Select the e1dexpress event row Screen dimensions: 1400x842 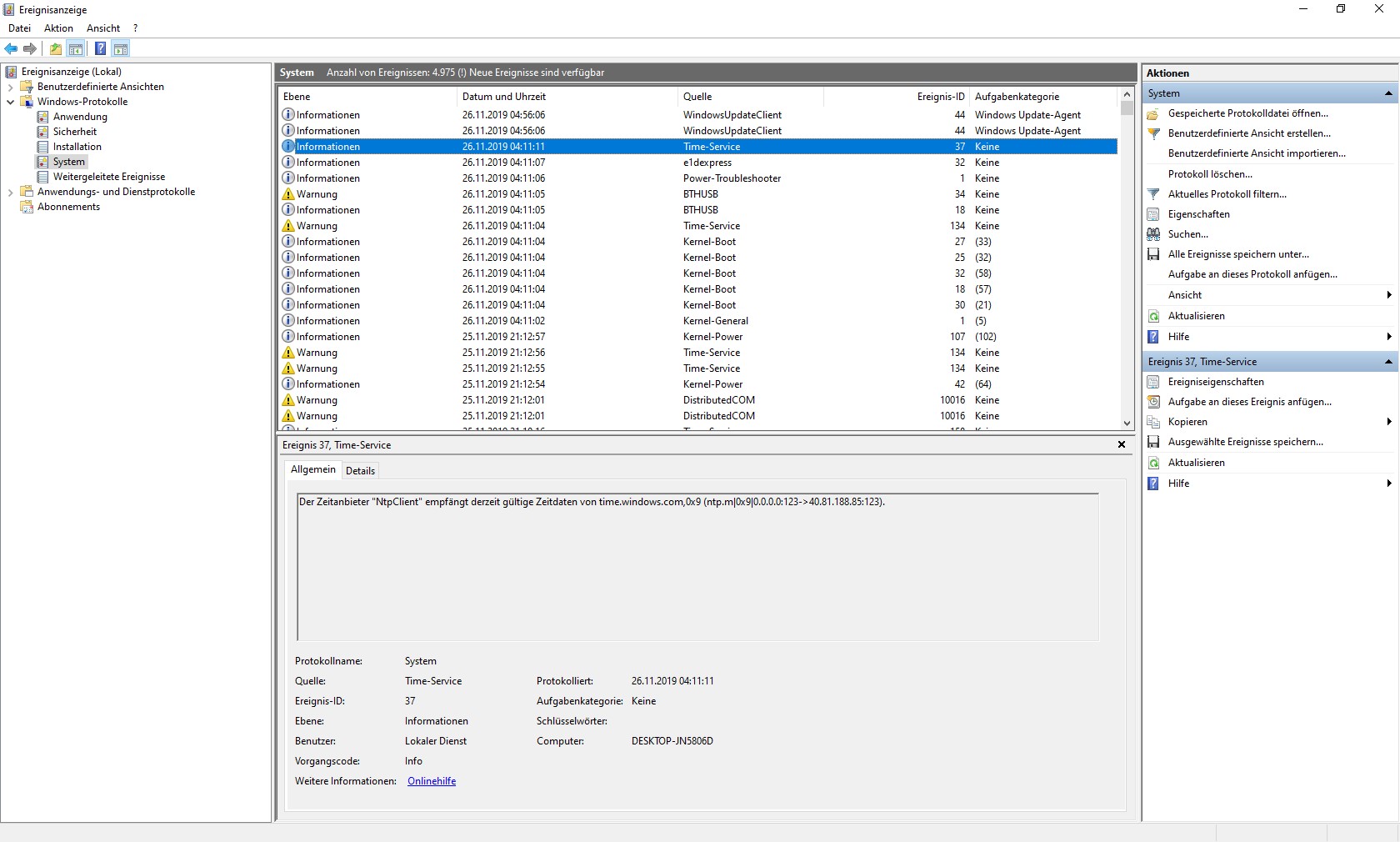point(698,163)
